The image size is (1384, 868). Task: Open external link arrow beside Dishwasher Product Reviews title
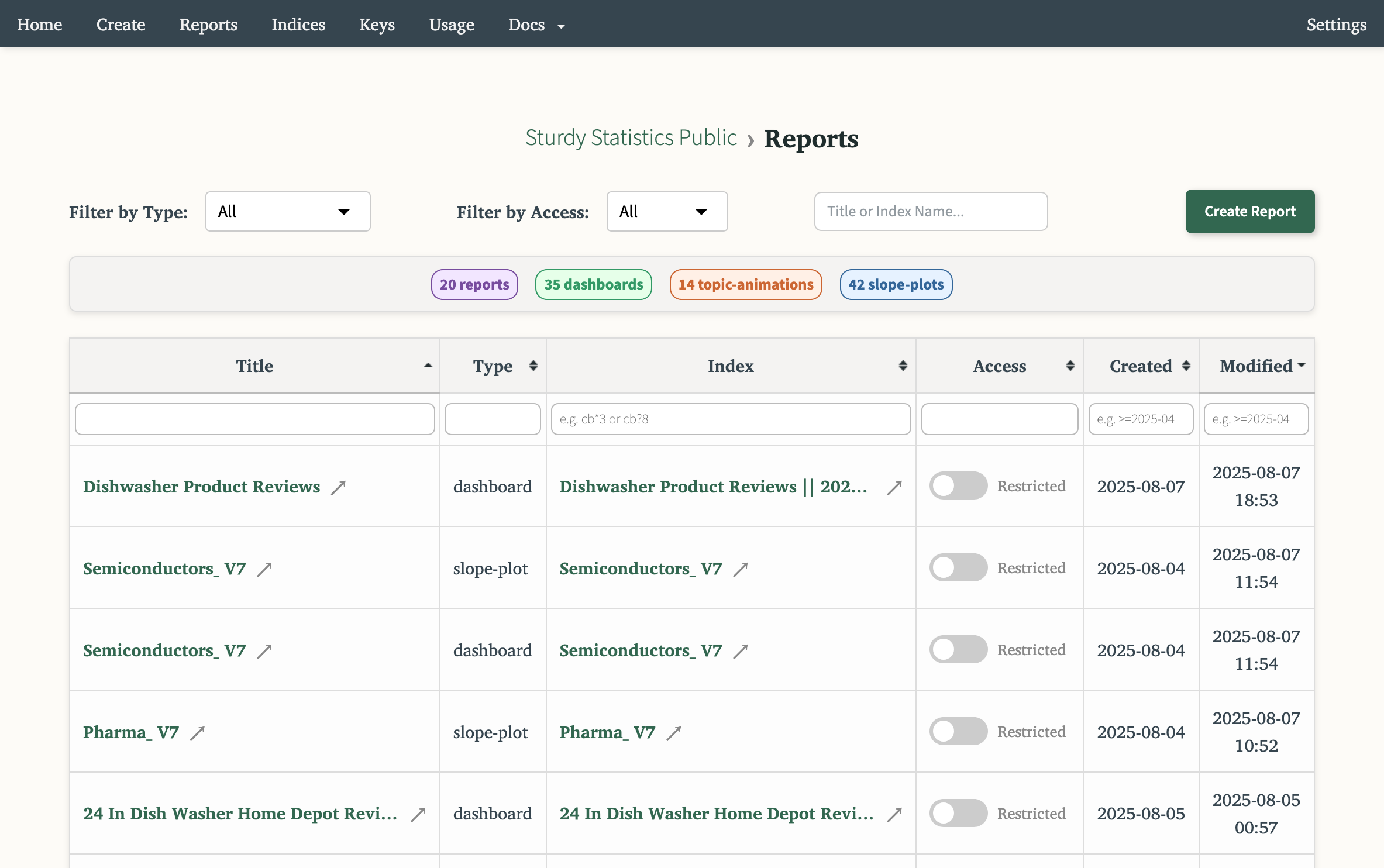338,487
